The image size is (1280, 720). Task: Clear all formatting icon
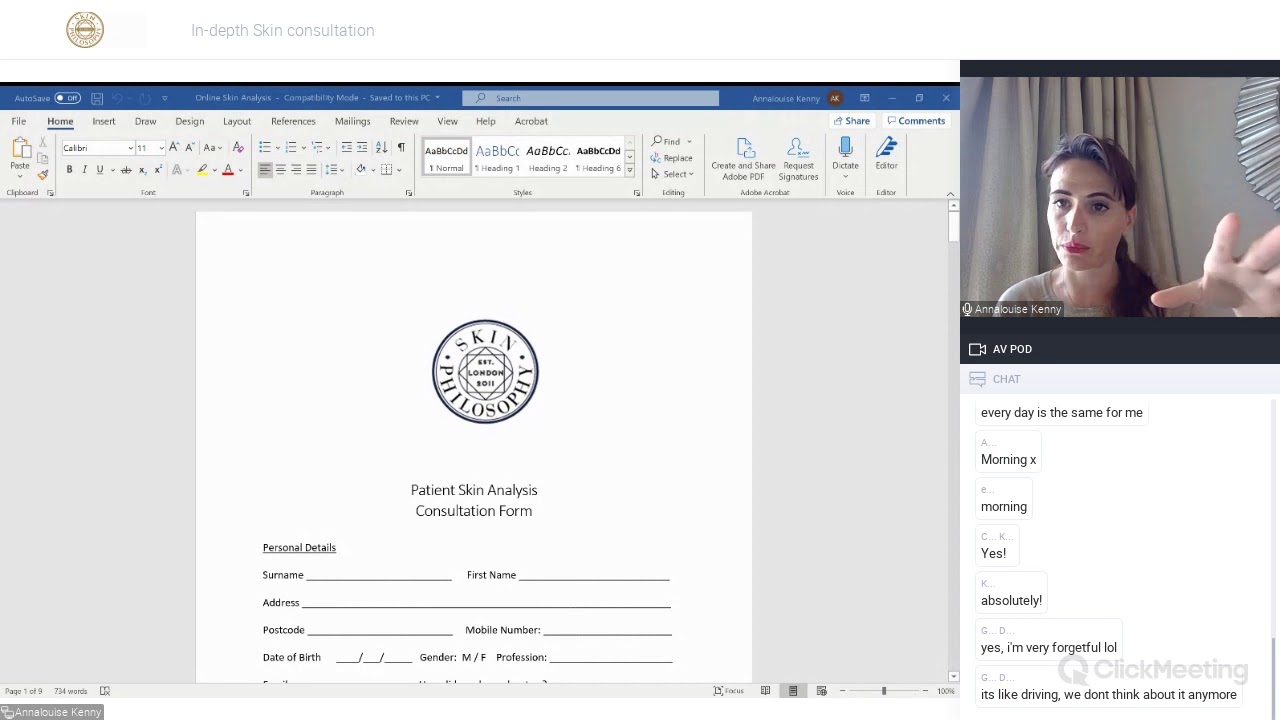[x=238, y=148]
